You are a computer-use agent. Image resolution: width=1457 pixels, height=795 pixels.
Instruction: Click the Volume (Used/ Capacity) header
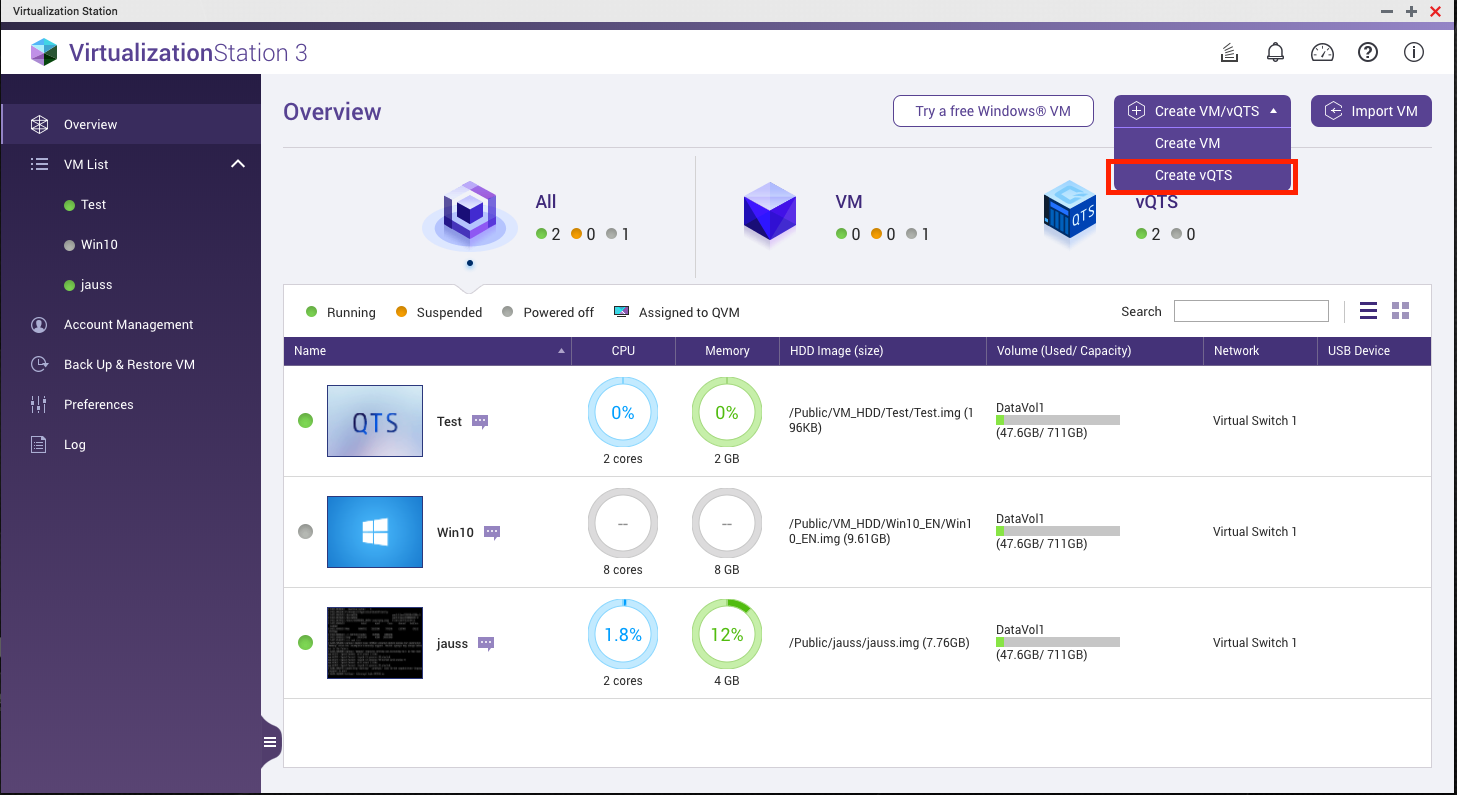pyautogui.click(x=1095, y=351)
